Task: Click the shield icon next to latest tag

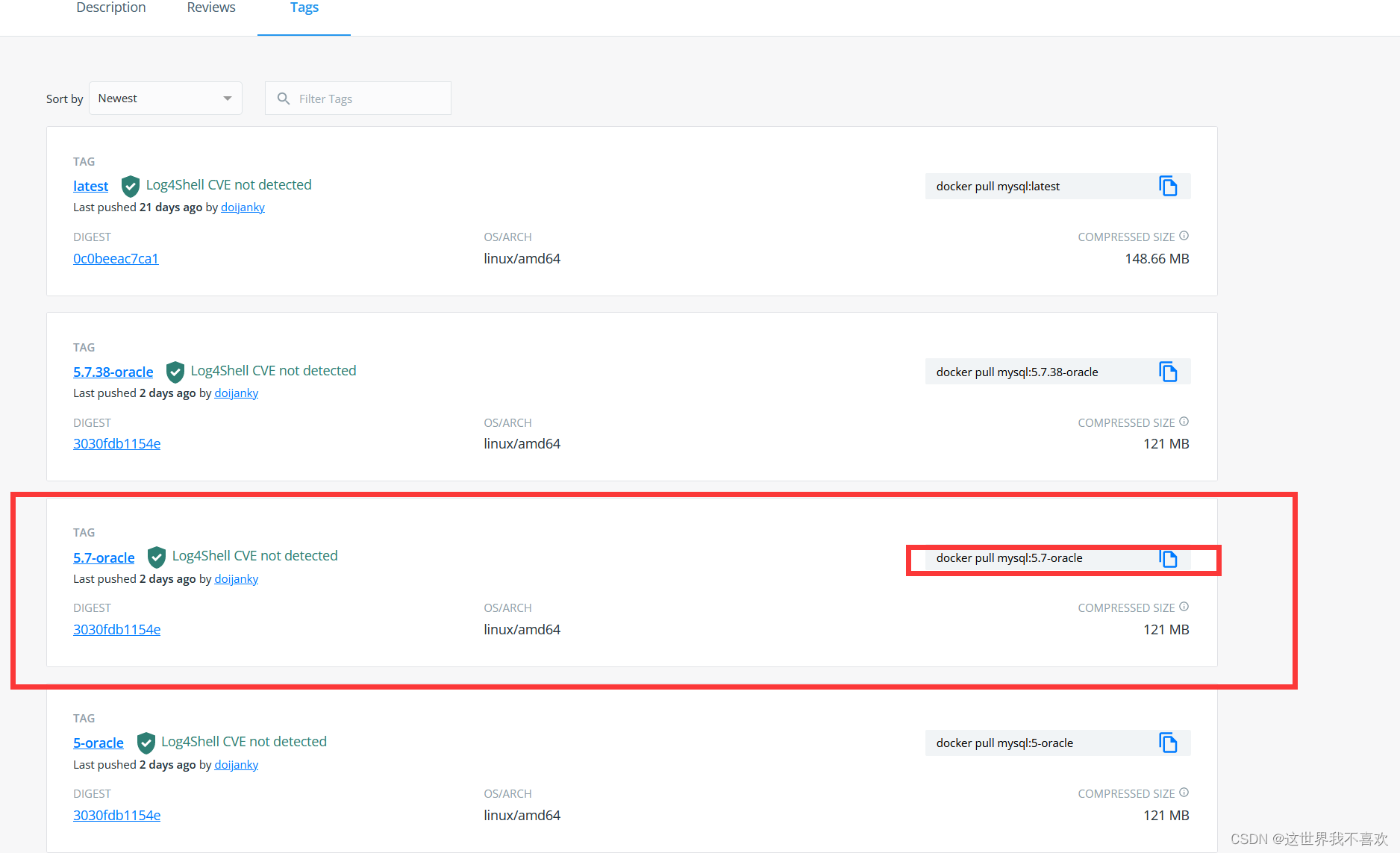Action: coord(131,186)
